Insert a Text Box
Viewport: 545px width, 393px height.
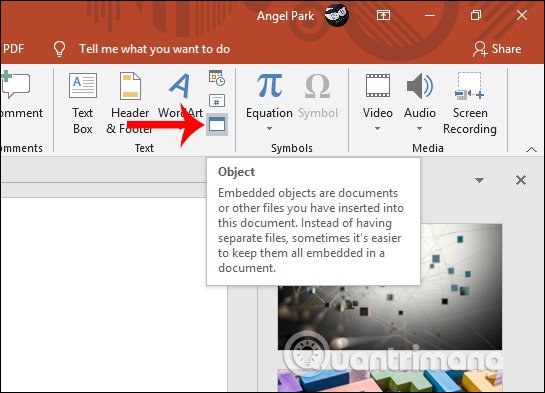point(83,103)
